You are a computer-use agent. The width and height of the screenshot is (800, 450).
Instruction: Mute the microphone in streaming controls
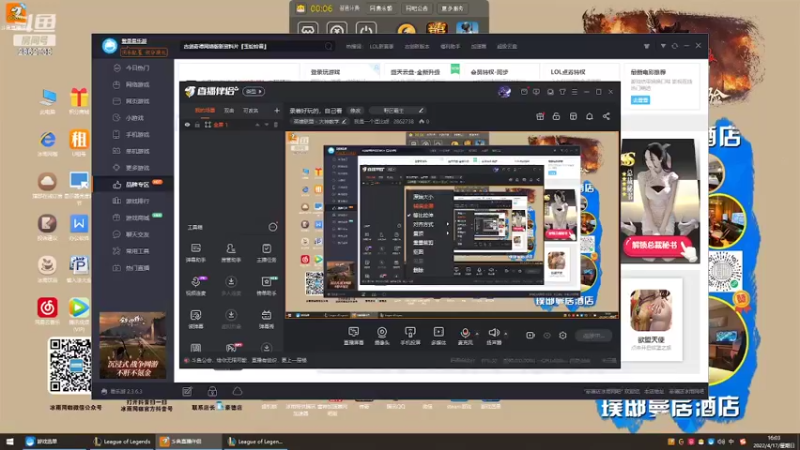coord(464,336)
